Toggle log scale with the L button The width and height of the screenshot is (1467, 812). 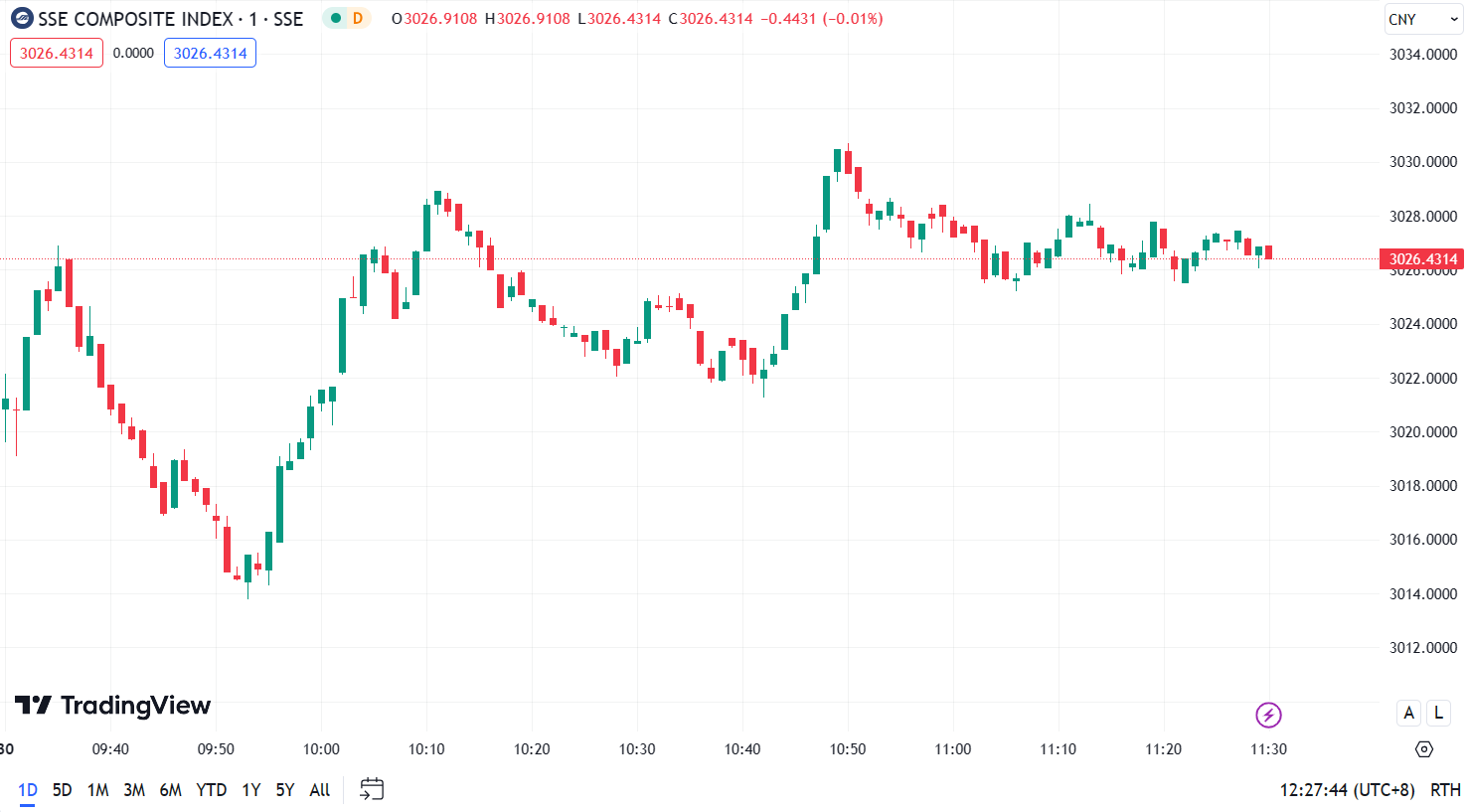pyautogui.click(x=1438, y=713)
